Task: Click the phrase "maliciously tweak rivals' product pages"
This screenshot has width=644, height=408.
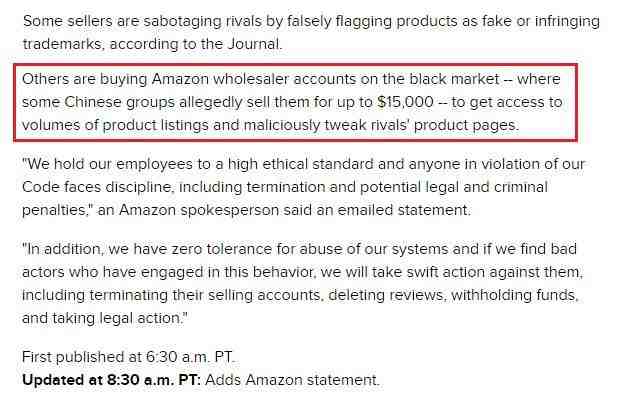Action: point(381,125)
